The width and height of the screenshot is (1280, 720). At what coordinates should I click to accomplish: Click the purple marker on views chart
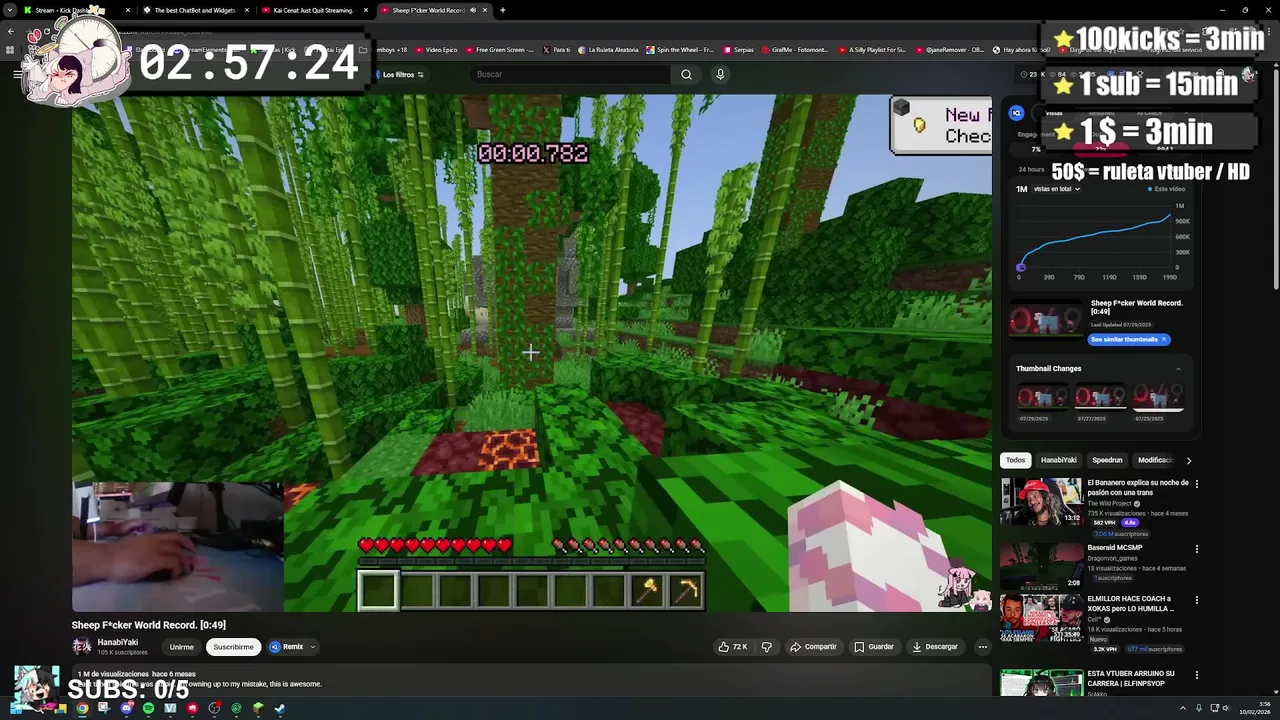coord(1020,267)
